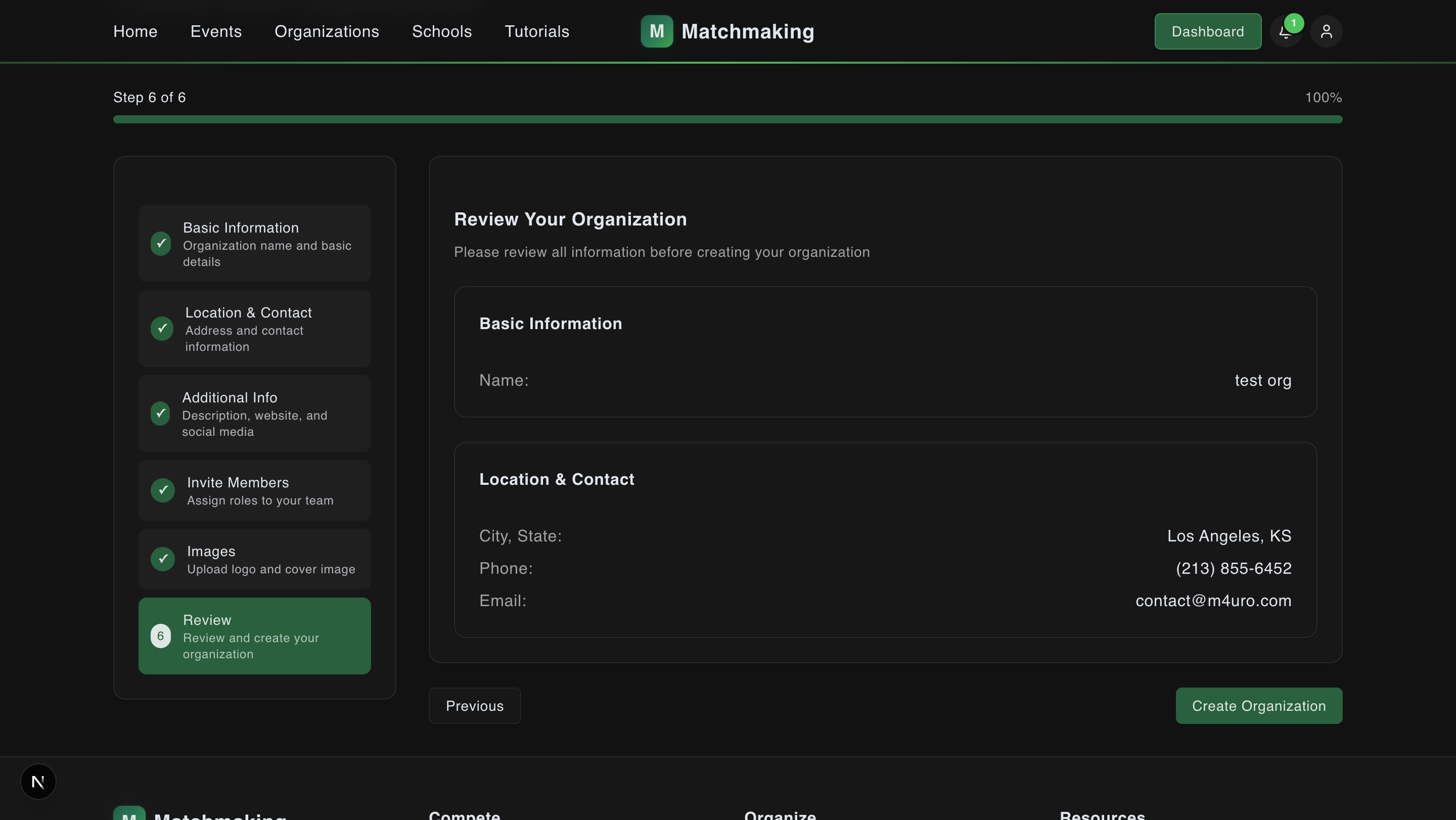
Task: Click the Basic Information review card heading
Action: tap(551, 323)
